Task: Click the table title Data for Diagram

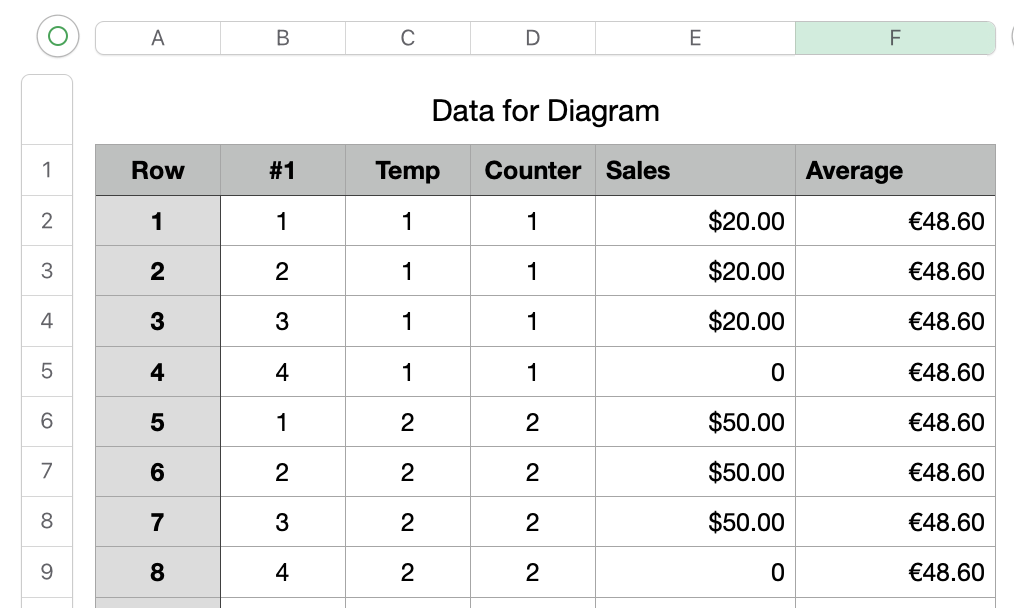Action: pos(545,110)
